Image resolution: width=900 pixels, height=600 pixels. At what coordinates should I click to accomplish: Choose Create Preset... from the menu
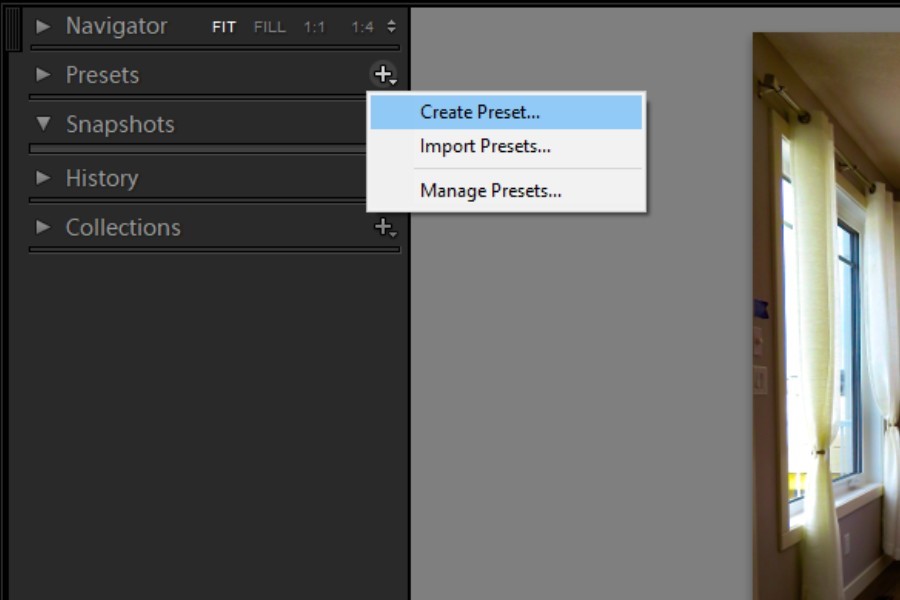(x=480, y=112)
